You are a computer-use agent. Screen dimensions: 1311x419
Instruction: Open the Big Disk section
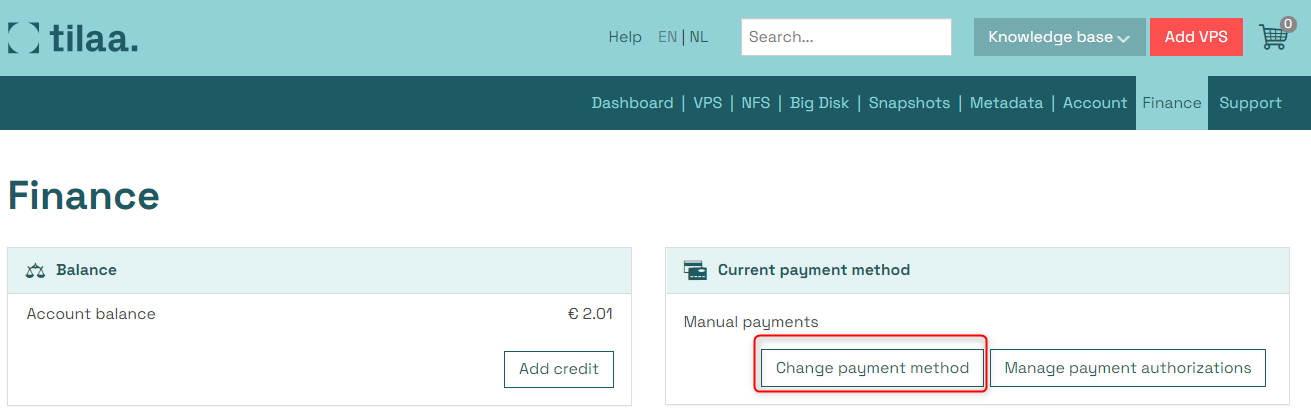819,103
